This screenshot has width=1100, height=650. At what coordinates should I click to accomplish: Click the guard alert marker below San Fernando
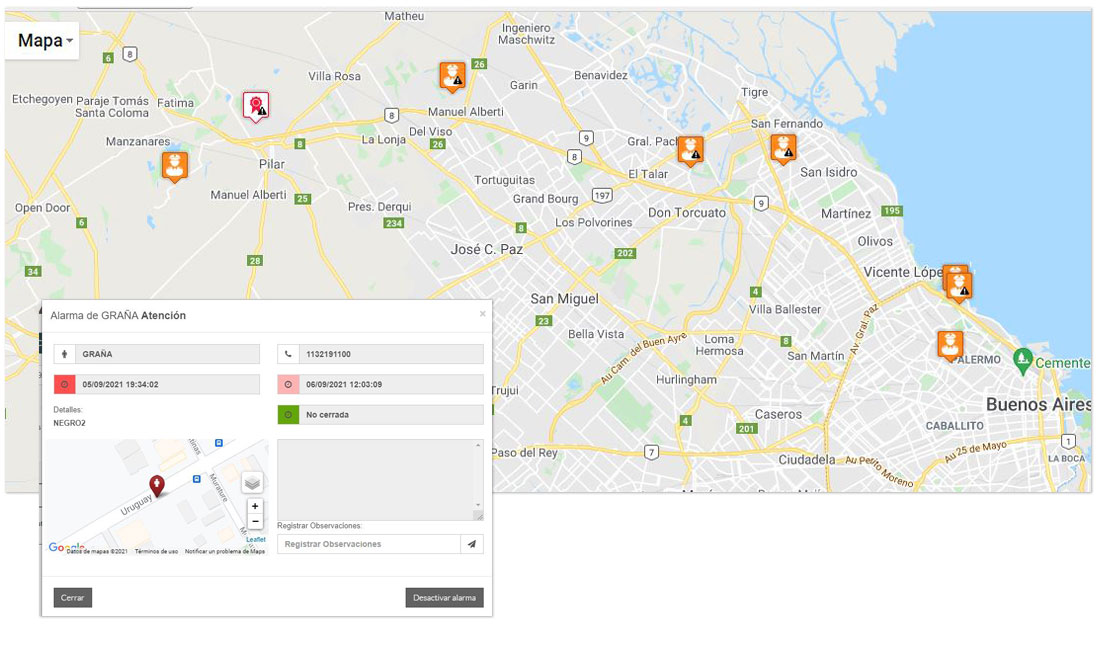tap(783, 149)
